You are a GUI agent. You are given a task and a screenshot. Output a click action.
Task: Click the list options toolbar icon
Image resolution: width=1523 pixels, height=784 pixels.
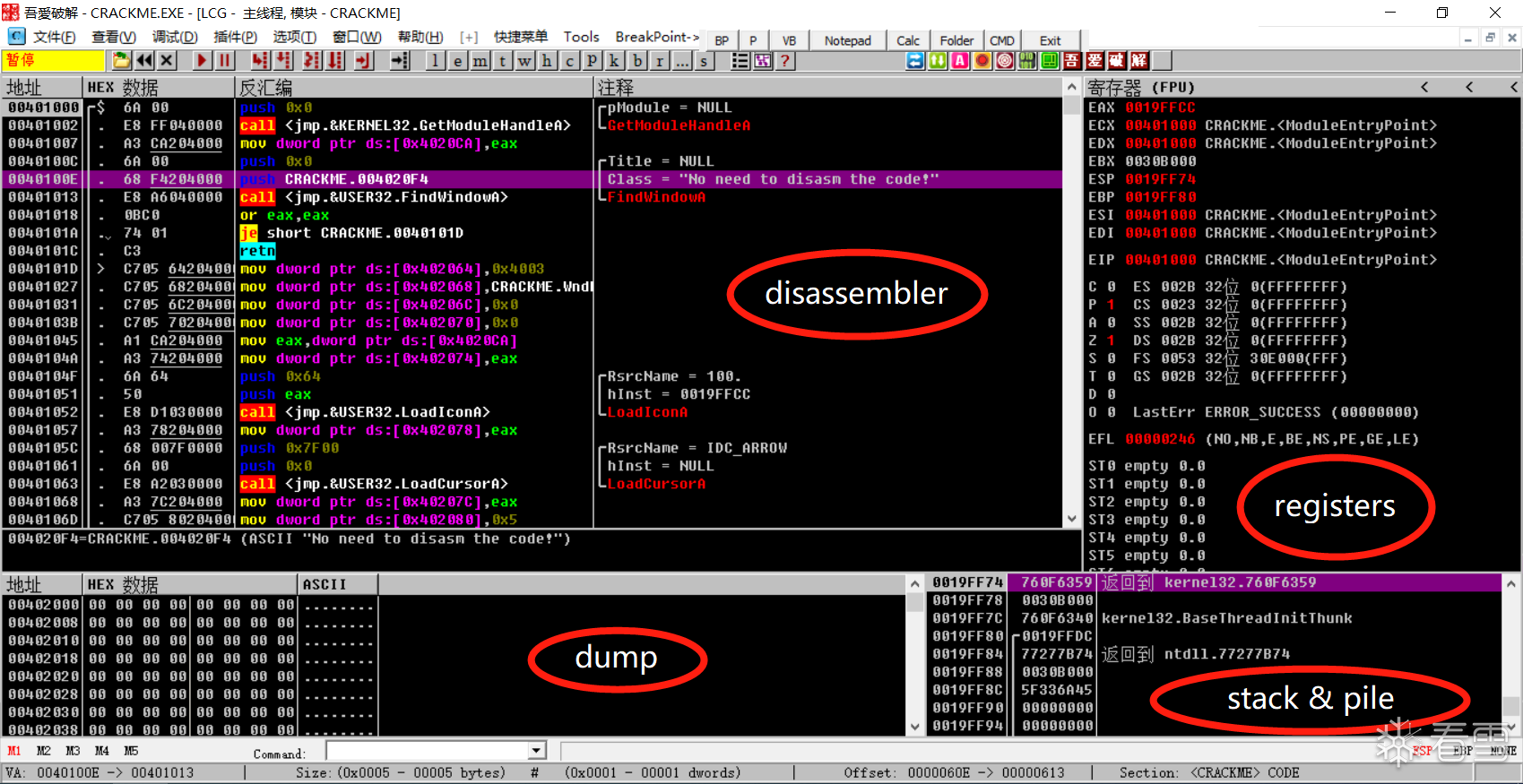click(x=740, y=61)
